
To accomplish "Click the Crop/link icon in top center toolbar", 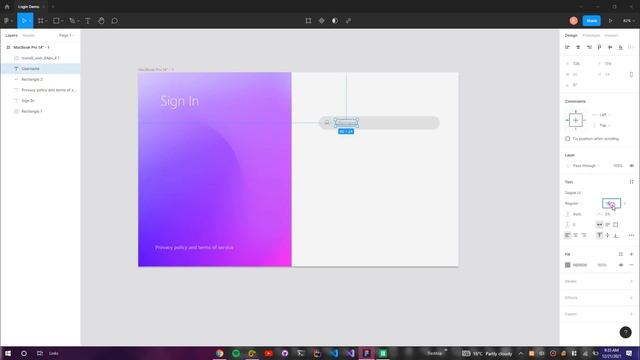I will coord(348,21).
